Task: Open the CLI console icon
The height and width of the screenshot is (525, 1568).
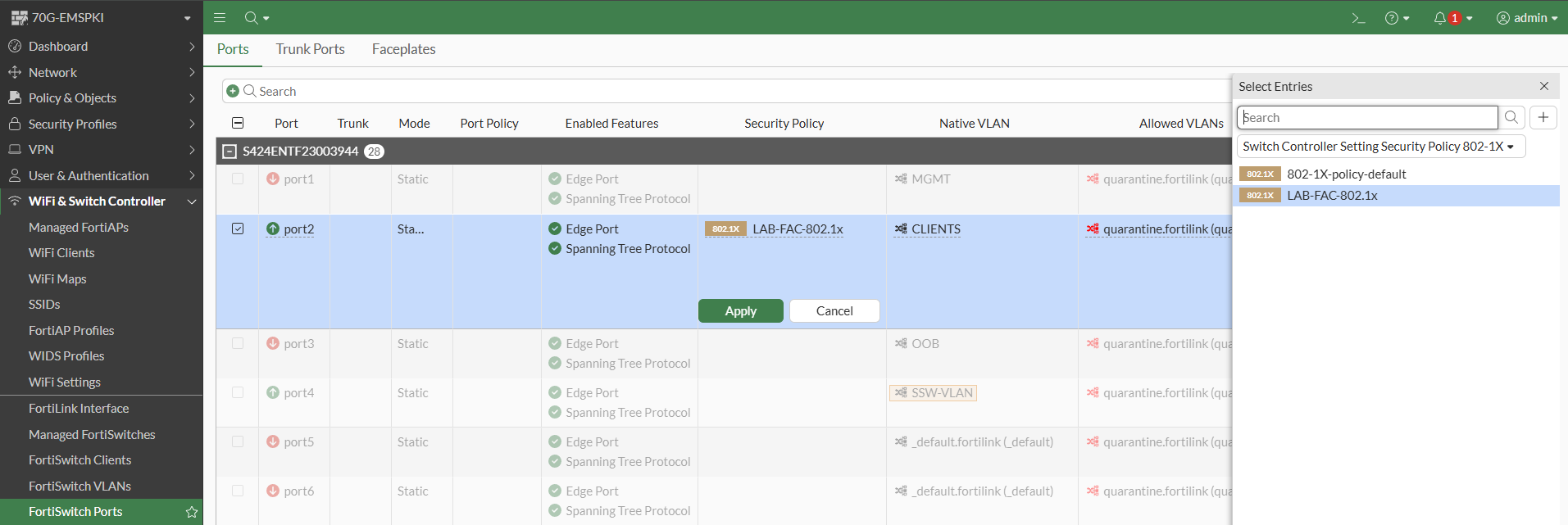Action: coord(1358,18)
